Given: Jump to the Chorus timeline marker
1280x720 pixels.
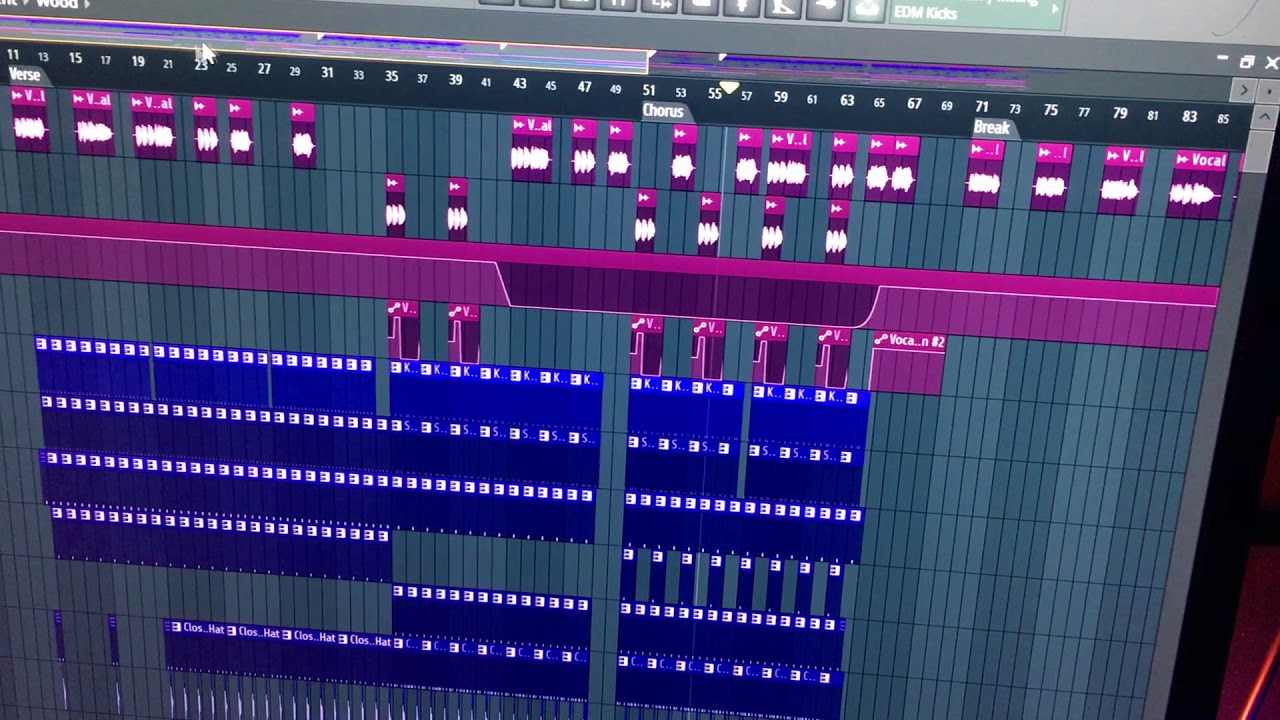Looking at the screenshot, I should [662, 111].
